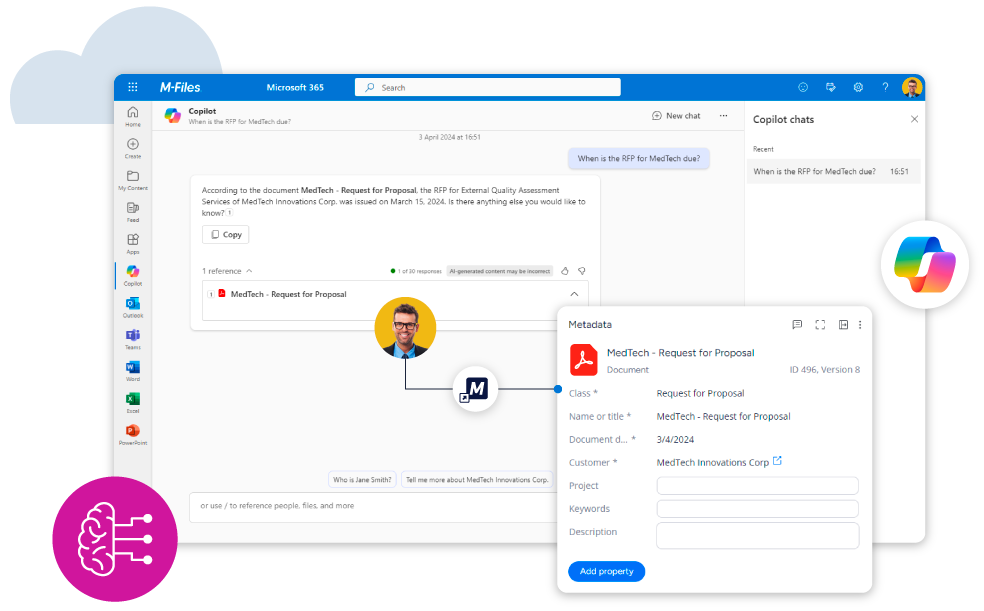Click the Add property button
The image size is (984, 611).
tap(606, 570)
